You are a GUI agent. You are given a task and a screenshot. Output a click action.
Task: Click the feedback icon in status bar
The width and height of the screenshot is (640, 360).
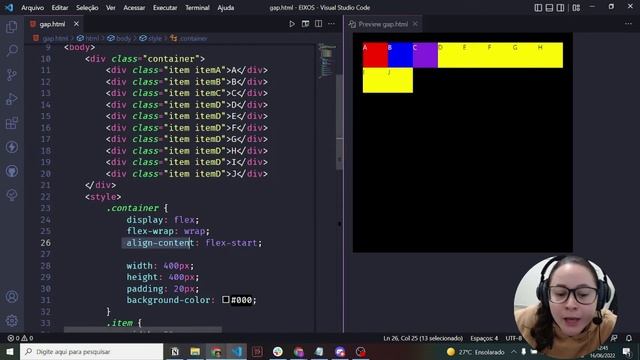pyautogui.click(x=614, y=338)
